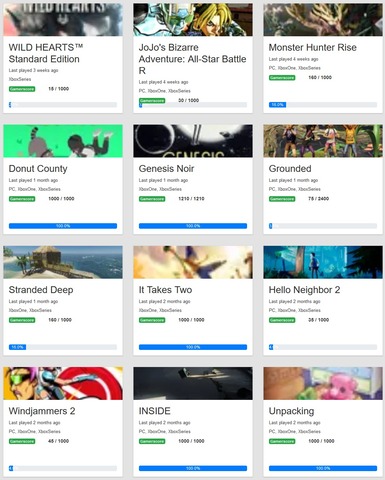Click 'PC, XboxOne, XboxSeries' platforms on Unpacking
385x480 pixels.
click(x=295, y=432)
